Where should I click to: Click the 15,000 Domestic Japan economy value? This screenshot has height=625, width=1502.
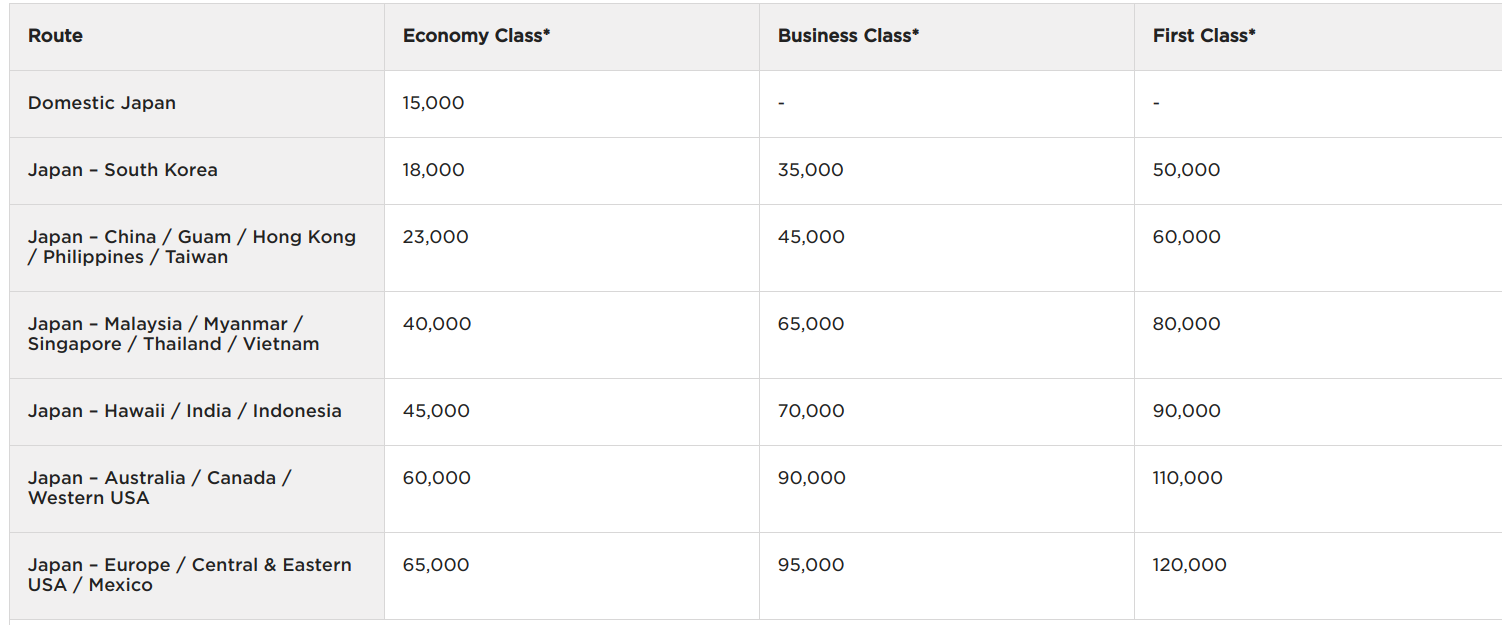(x=433, y=103)
